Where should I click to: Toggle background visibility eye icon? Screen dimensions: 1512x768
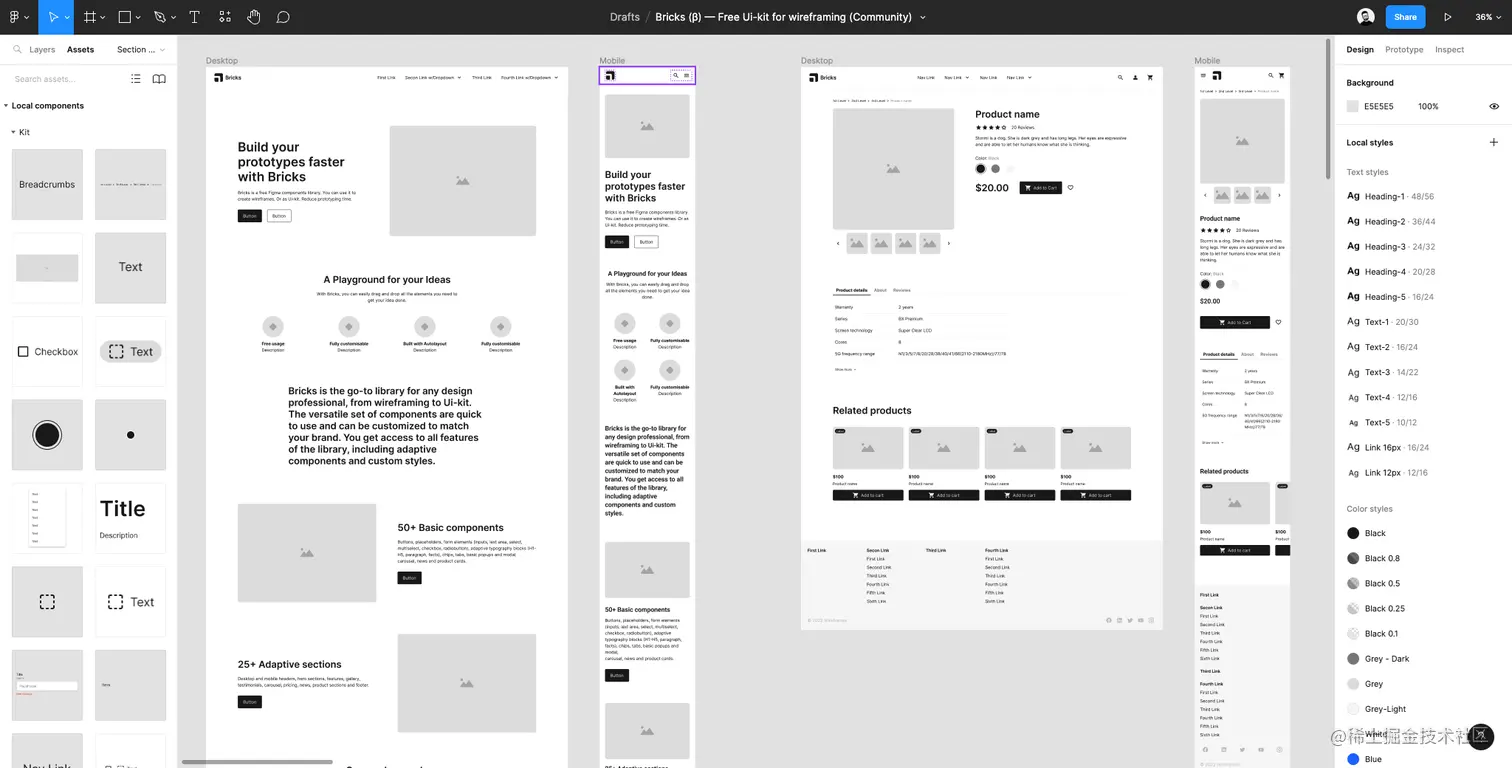(x=1494, y=106)
